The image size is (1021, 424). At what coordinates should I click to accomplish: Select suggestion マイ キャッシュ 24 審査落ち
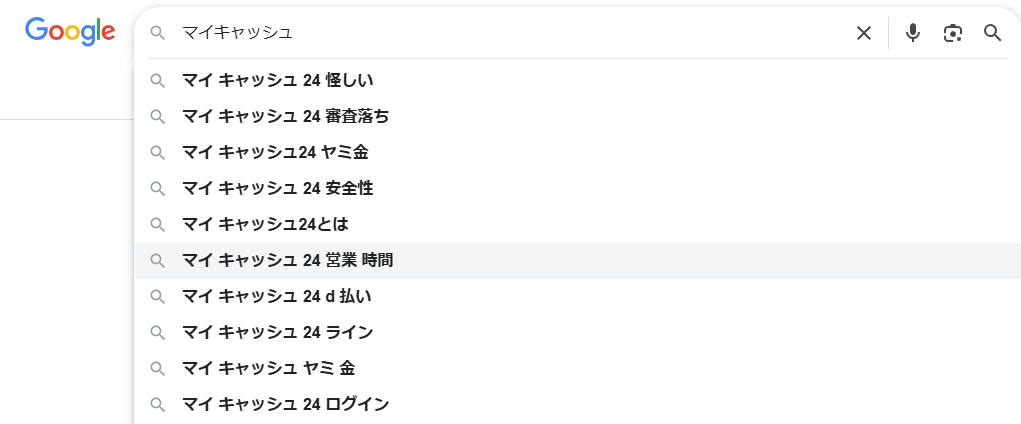tap(285, 116)
